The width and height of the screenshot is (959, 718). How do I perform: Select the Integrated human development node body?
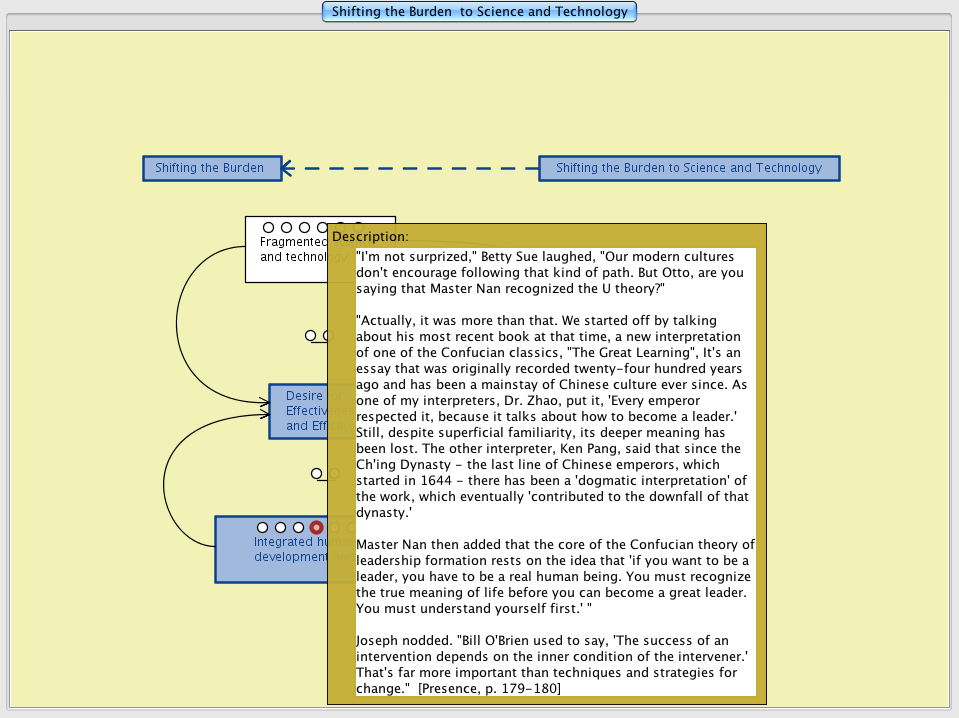click(x=270, y=560)
